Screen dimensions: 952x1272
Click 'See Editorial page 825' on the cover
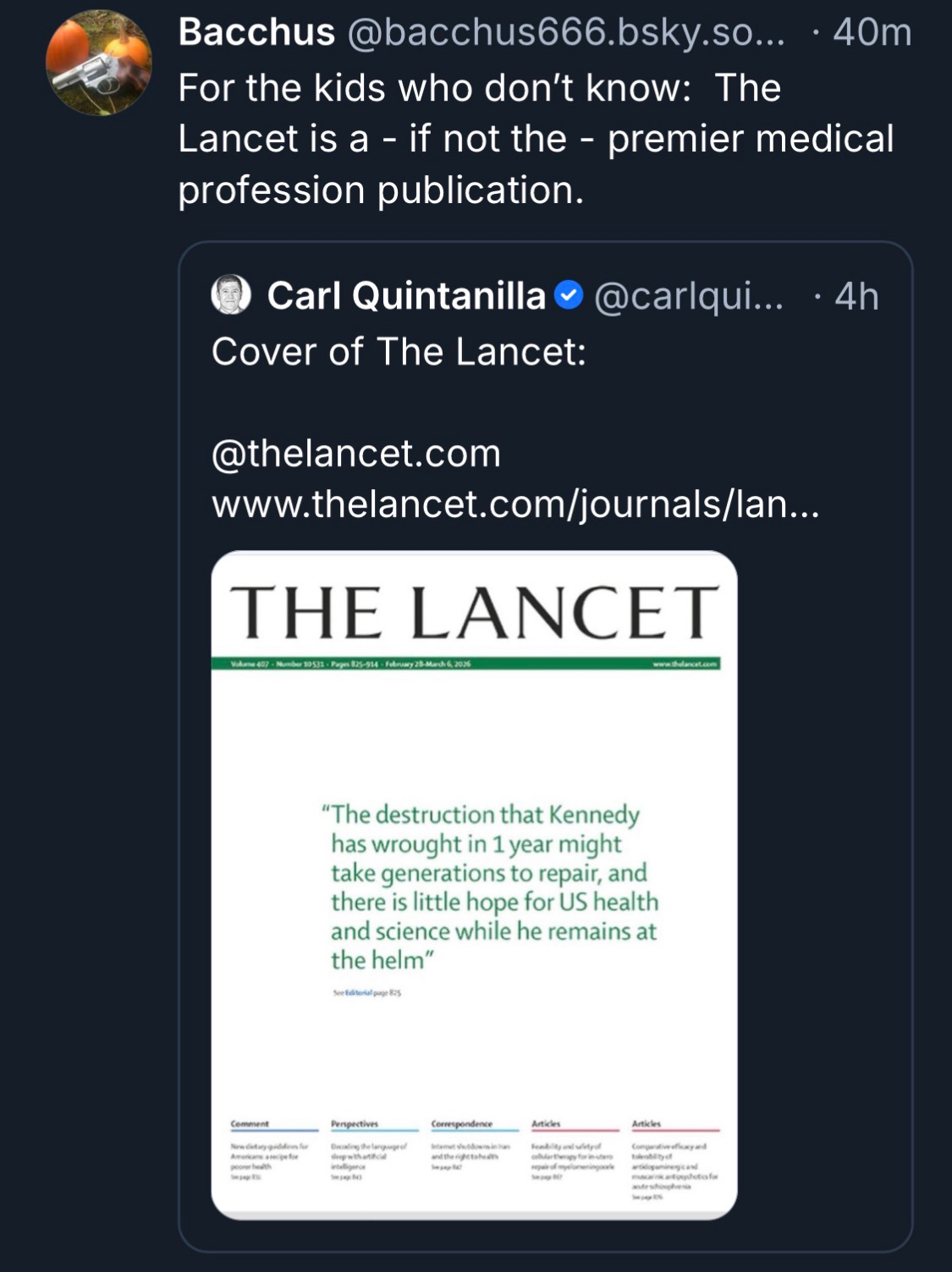[x=366, y=993]
